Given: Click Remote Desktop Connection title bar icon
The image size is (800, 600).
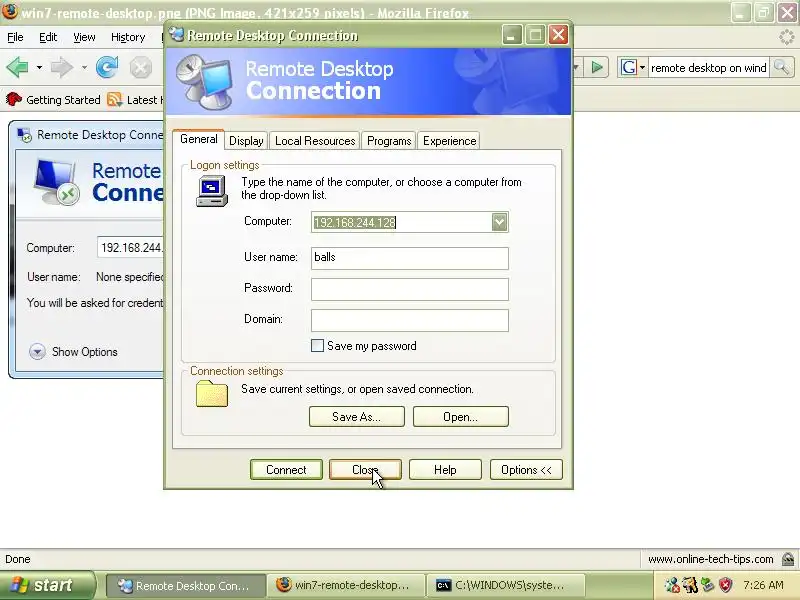Looking at the screenshot, I should 177,35.
